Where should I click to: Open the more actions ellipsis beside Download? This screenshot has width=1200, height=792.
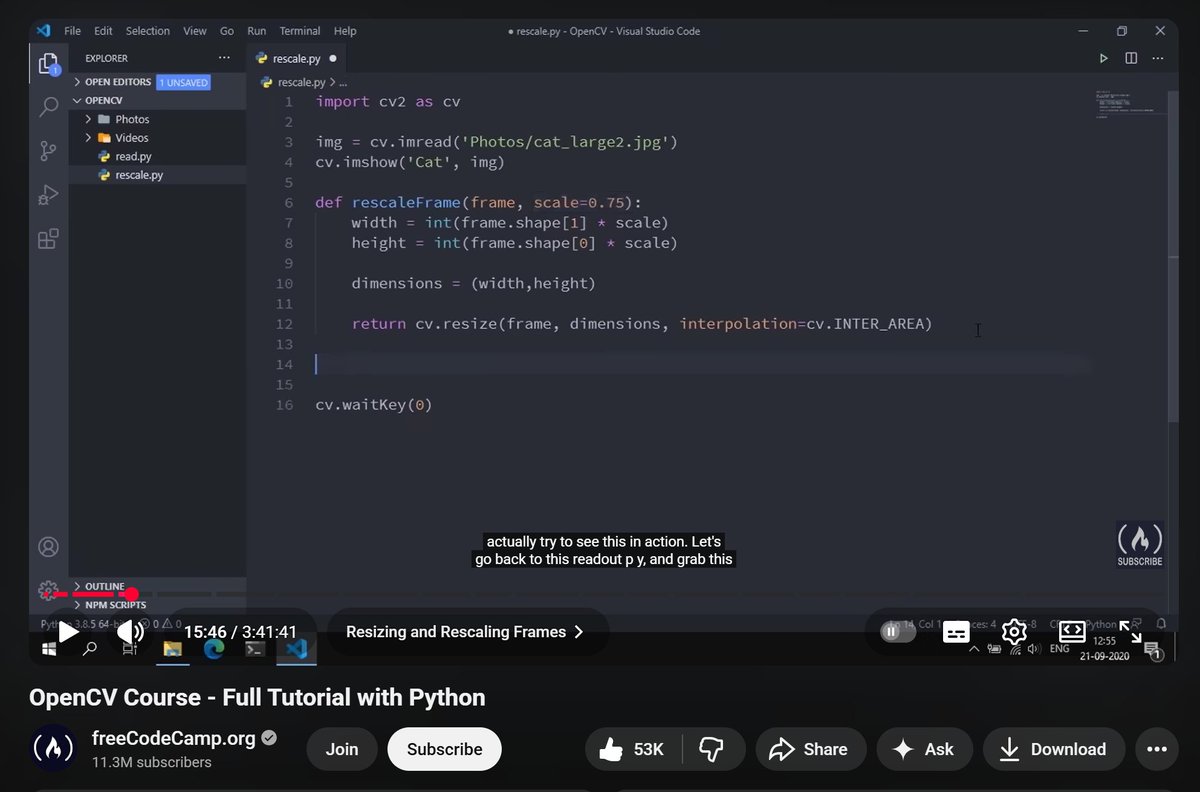click(1157, 749)
